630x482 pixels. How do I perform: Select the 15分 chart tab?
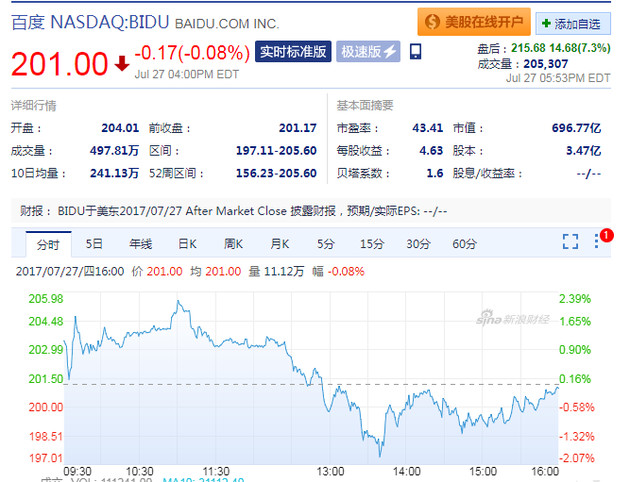[372, 244]
